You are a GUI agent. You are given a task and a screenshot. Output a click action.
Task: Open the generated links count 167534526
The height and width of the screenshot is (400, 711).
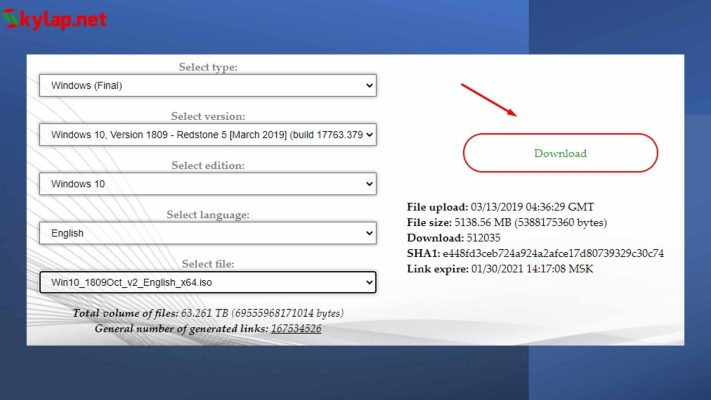296,328
